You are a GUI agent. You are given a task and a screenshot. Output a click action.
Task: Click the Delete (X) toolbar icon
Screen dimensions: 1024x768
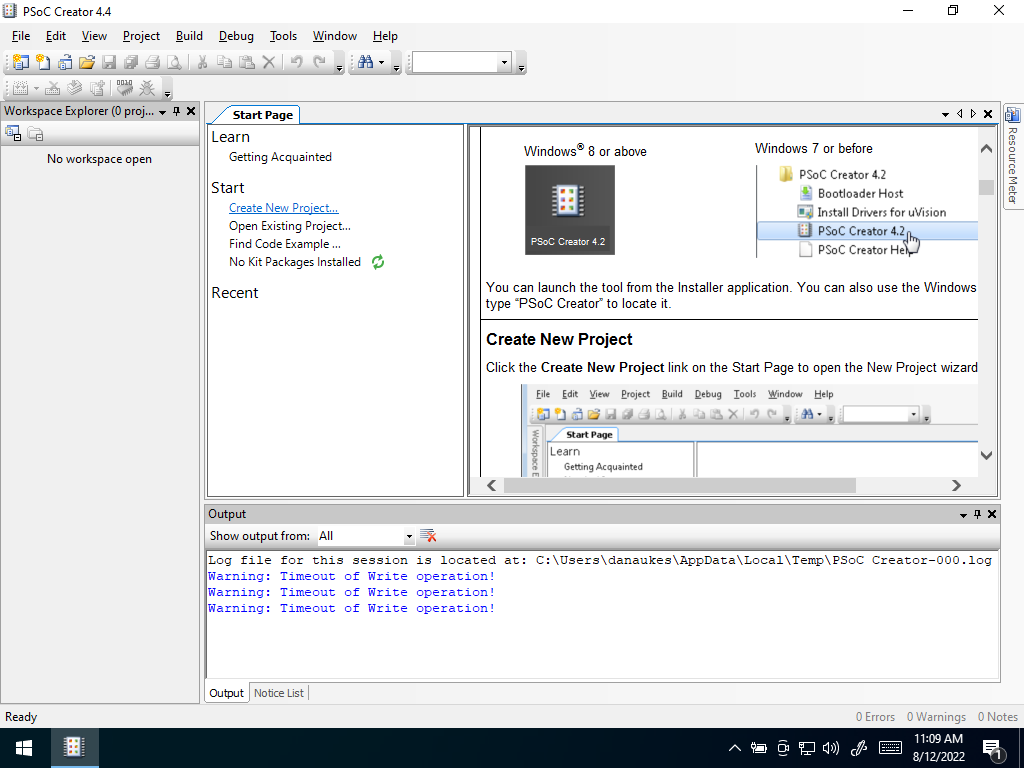[x=268, y=62]
